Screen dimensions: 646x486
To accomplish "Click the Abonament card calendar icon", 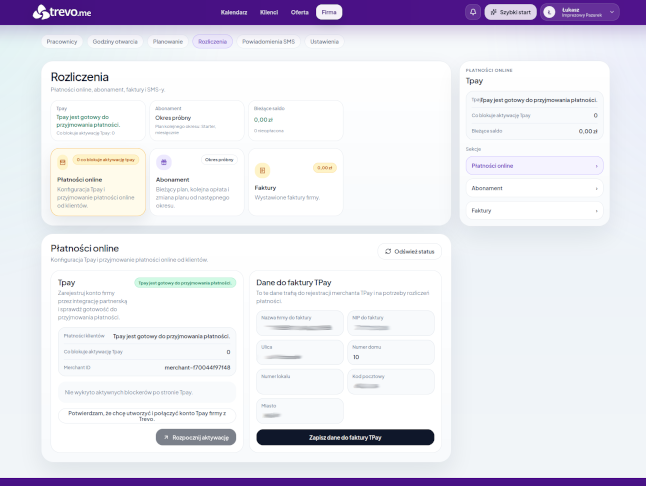I will click(164, 162).
